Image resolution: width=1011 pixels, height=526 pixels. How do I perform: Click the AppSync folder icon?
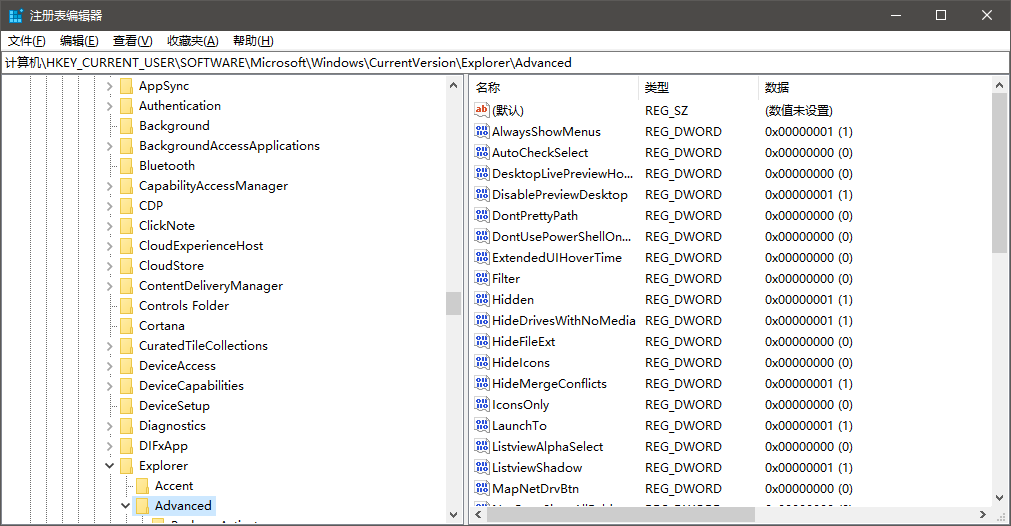126,86
